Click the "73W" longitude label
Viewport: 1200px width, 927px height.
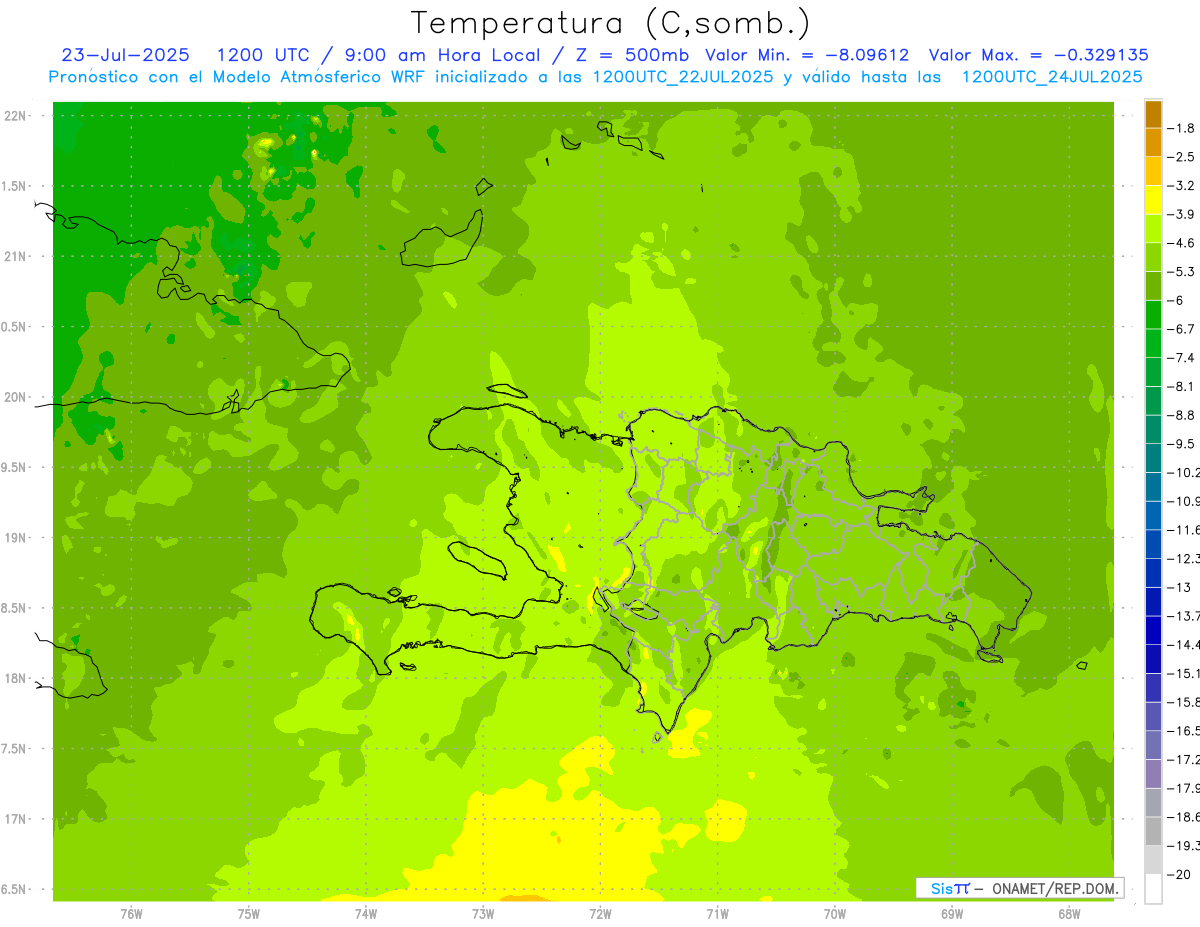click(483, 914)
